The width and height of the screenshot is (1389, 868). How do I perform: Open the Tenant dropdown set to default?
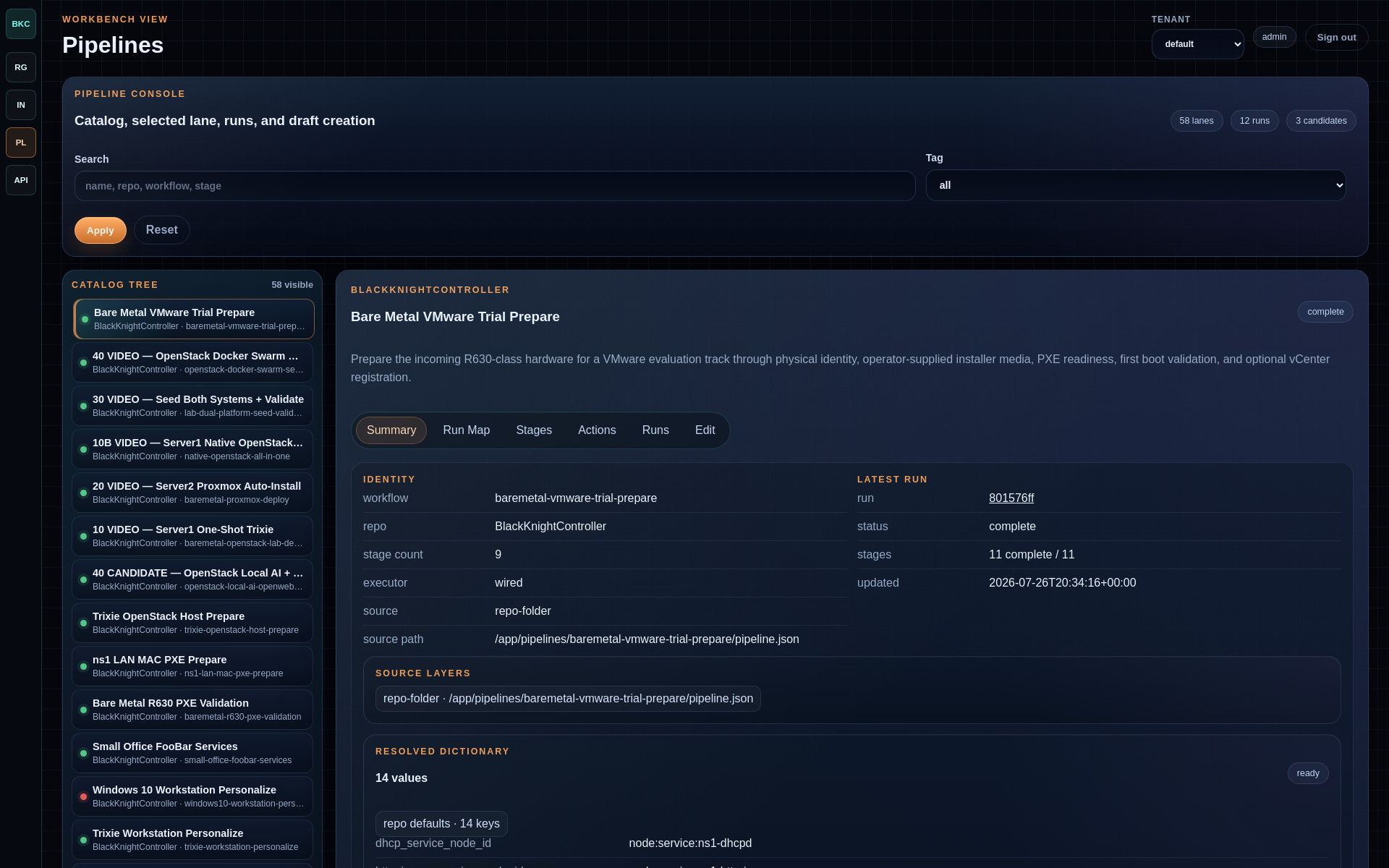1197,44
